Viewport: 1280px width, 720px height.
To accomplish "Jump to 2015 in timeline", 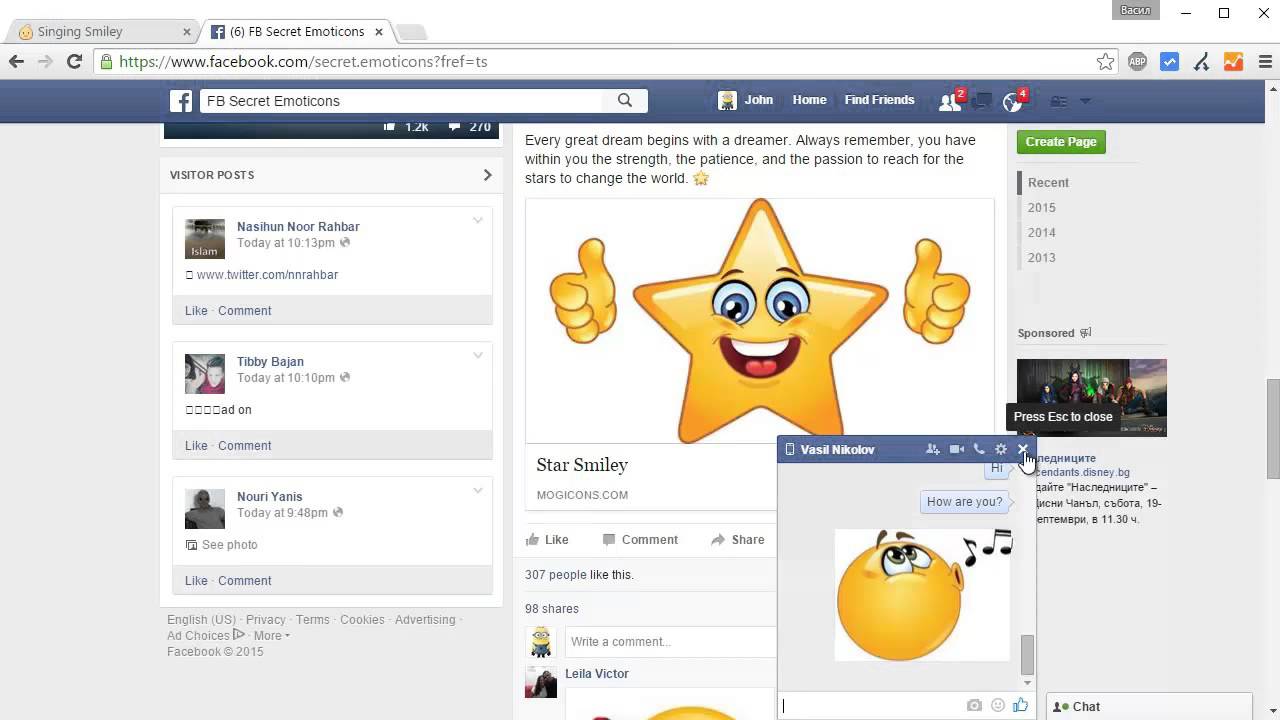I will pyautogui.click(x=1041, y=208).
